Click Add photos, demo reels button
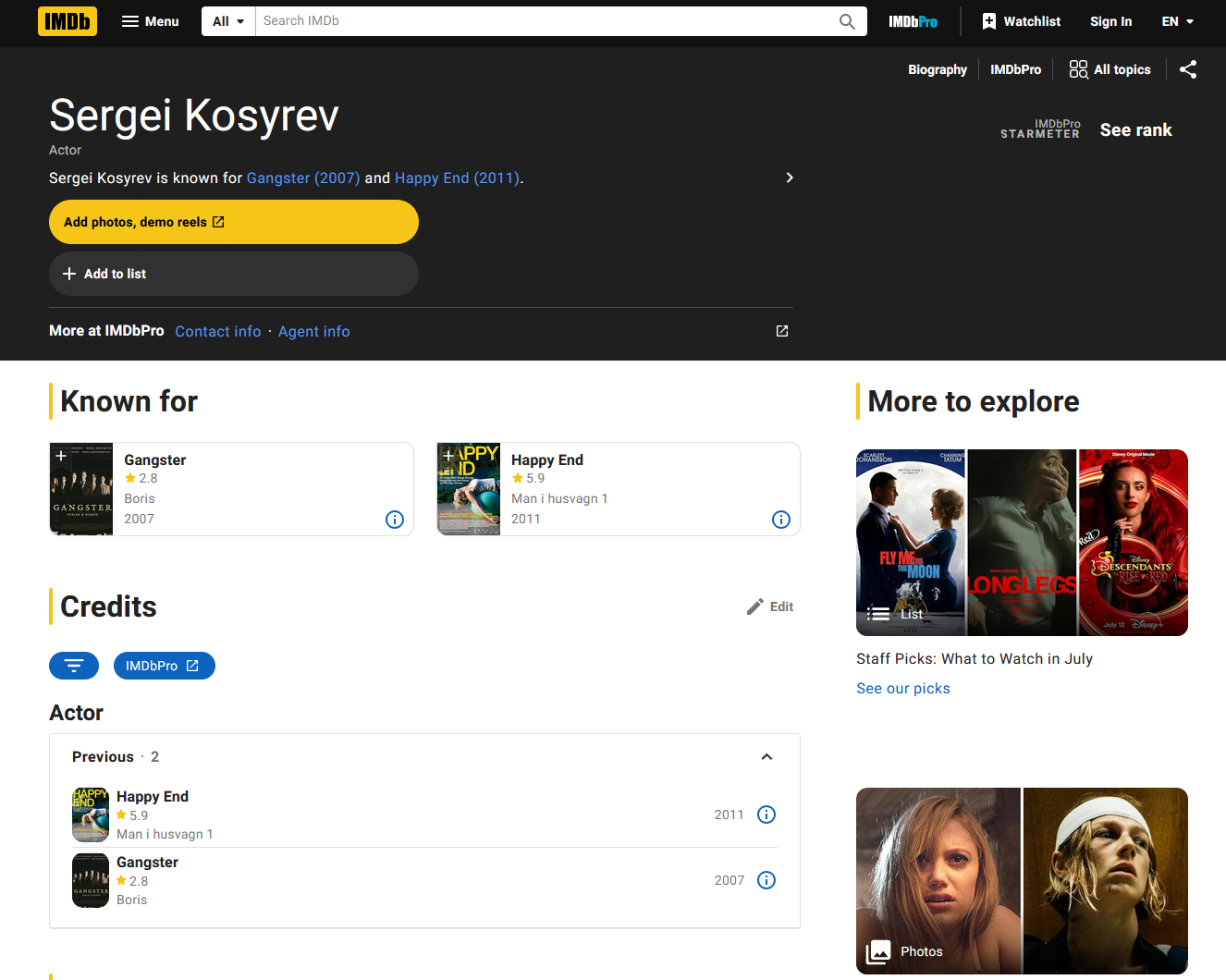Viewport: 1226px width, 980px height. [234, 222]
